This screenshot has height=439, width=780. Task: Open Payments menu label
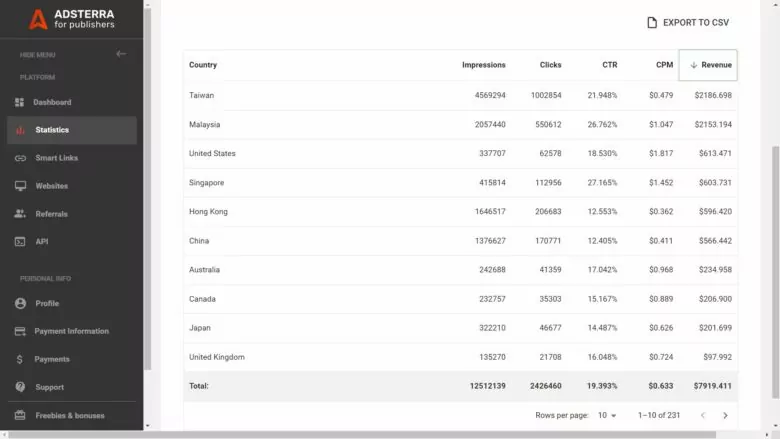tap(52, 359)
